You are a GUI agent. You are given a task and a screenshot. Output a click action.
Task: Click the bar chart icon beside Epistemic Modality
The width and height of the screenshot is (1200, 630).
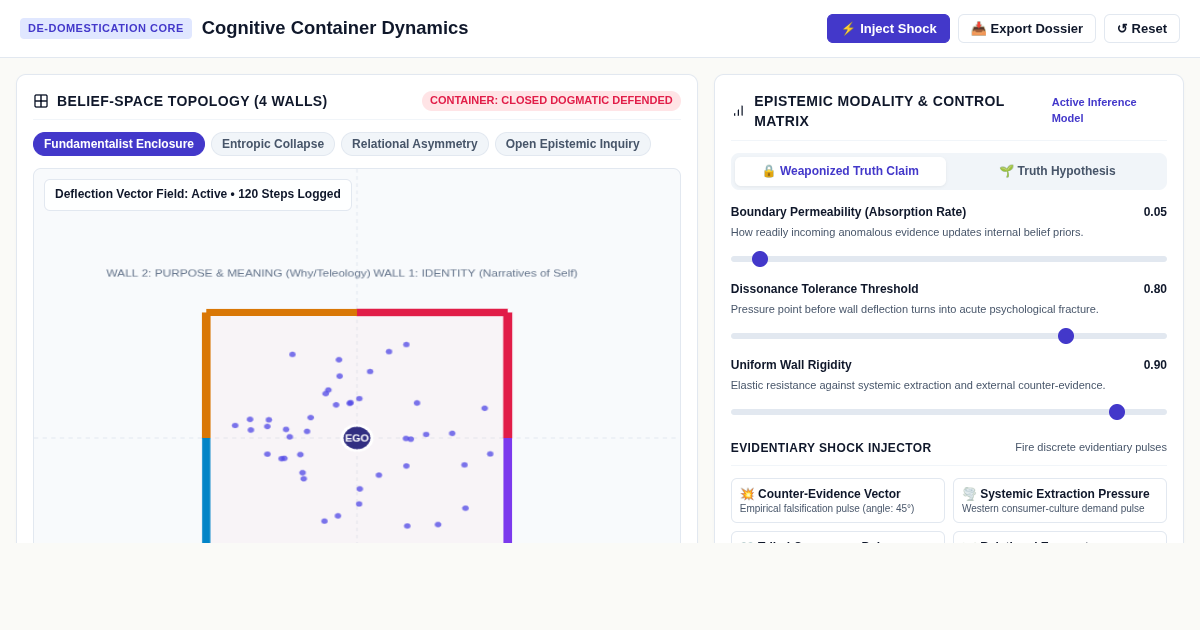[739, 111]
